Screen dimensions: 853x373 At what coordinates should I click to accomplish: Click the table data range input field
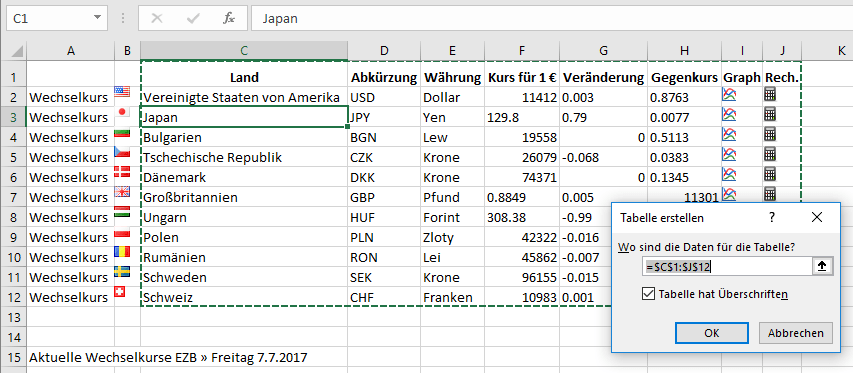tap(727, 266)
